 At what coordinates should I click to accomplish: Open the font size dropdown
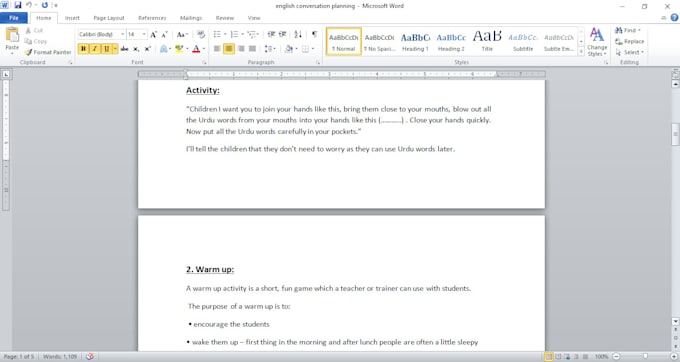click(x=144, y=34)
